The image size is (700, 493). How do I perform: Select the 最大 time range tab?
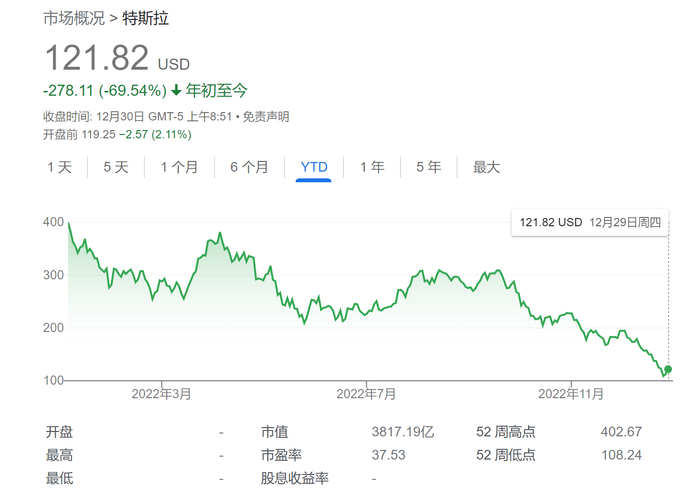click(x=487, y=167)
